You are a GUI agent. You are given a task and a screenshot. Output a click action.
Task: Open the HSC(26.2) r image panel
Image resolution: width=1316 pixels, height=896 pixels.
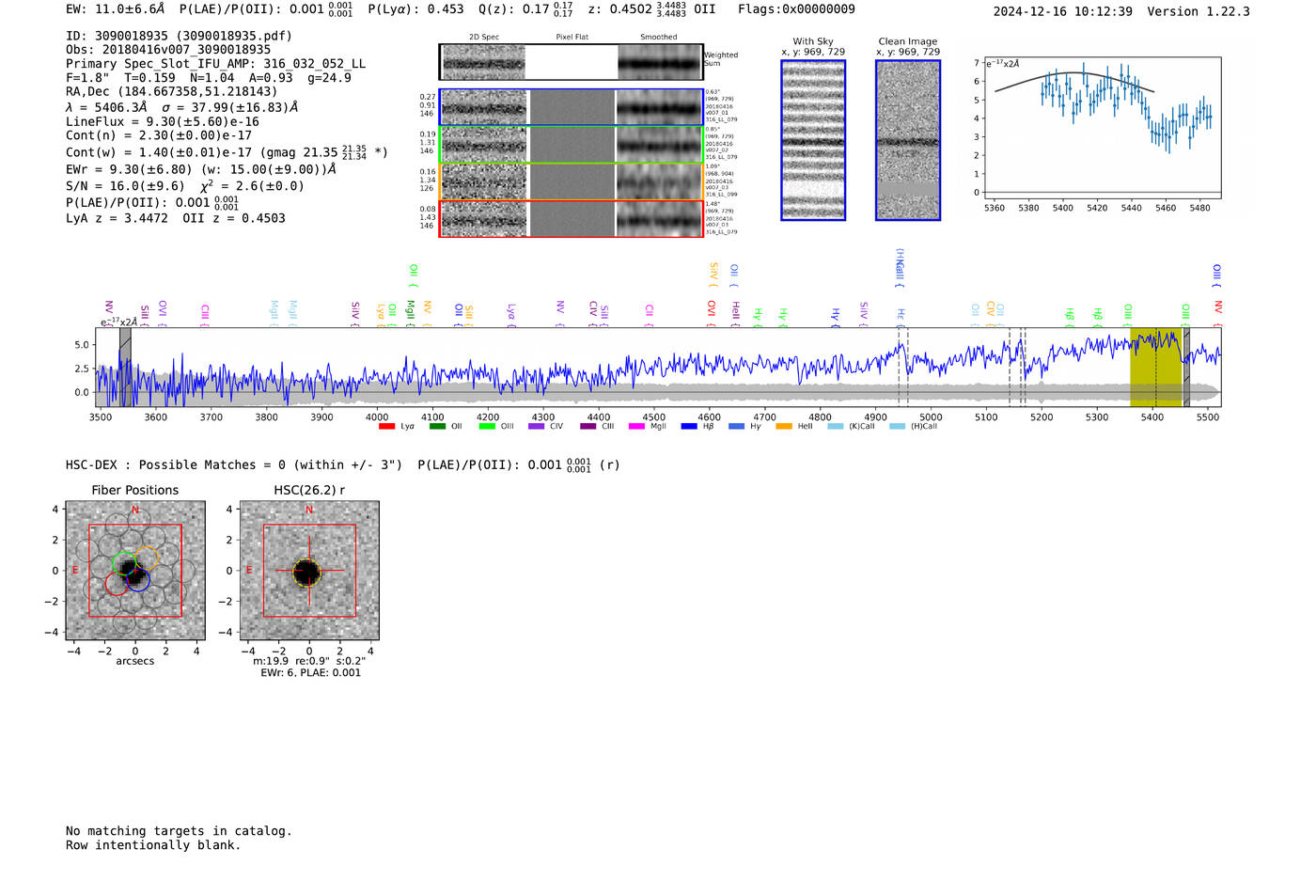pos(309,571)
